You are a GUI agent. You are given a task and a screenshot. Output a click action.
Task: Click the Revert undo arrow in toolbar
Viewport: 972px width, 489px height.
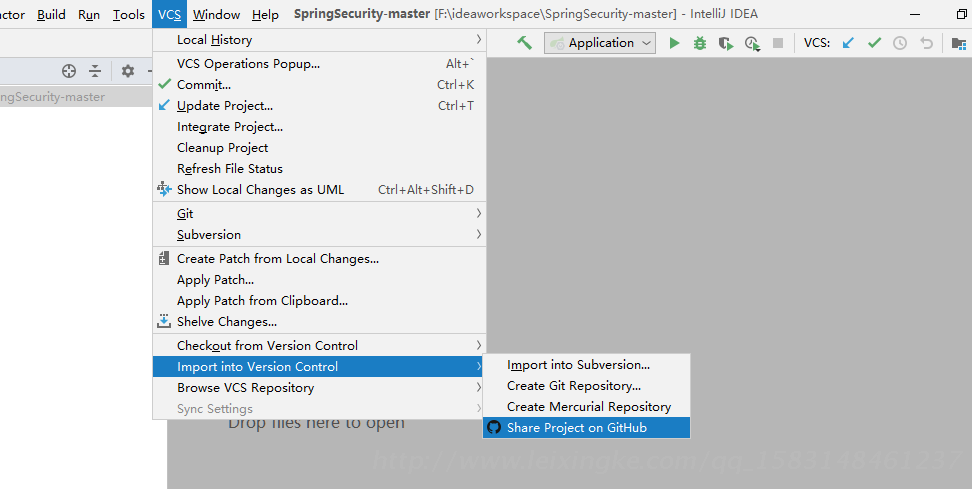(926, 43)
